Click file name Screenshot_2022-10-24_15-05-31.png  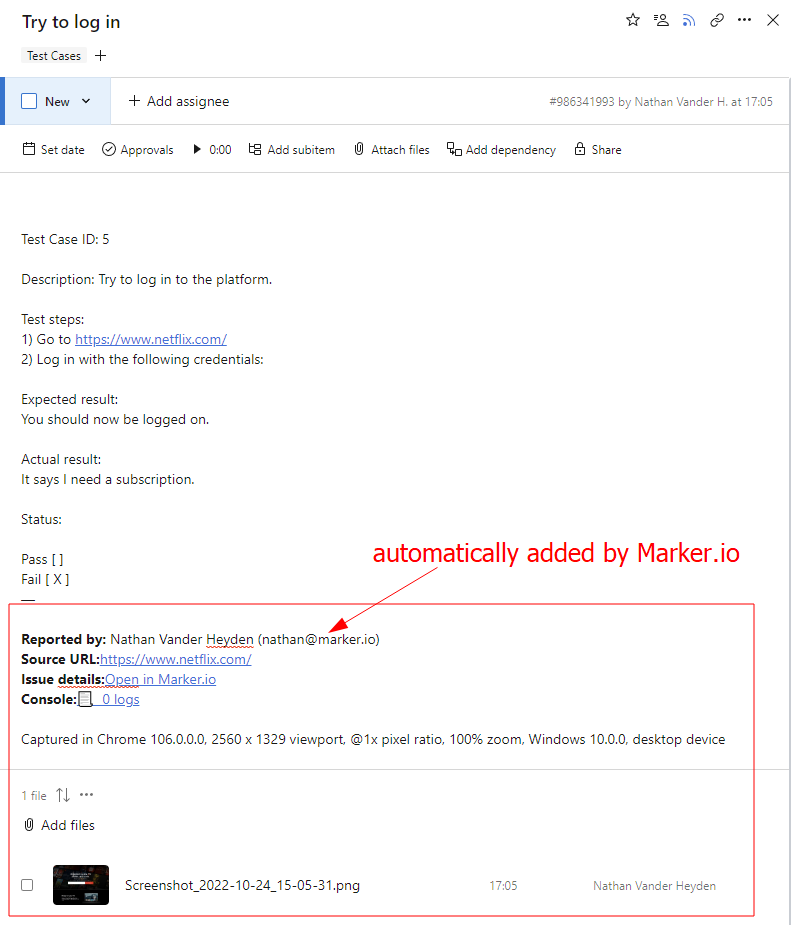(x=242, y=885)
